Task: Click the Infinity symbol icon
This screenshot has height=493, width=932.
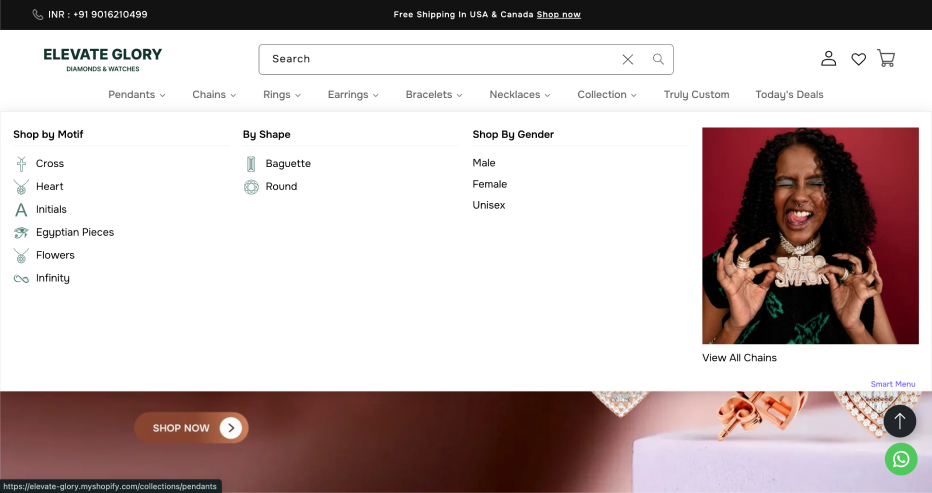Action: point(21,278)
